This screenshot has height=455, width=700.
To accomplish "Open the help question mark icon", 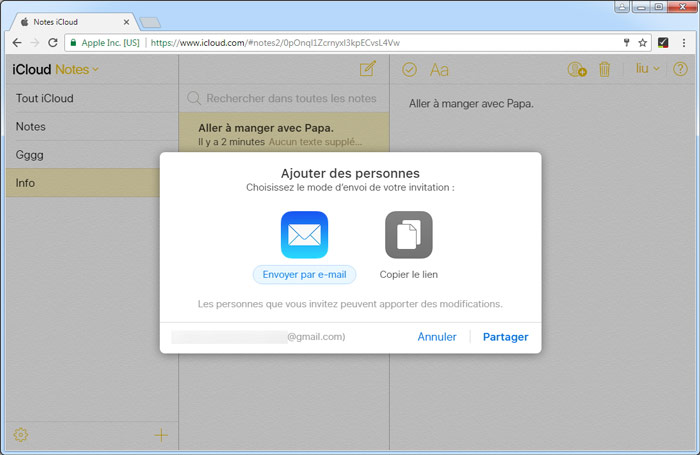I will (680, 69).
